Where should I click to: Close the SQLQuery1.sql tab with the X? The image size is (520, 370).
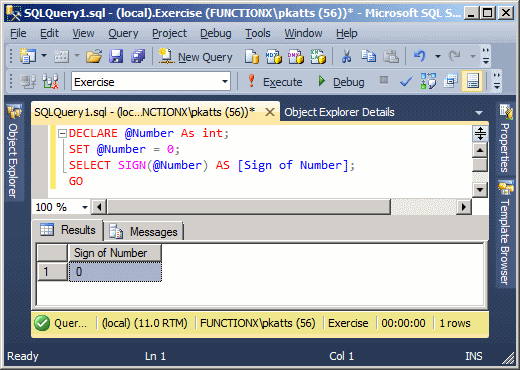[x=270, y=112]
